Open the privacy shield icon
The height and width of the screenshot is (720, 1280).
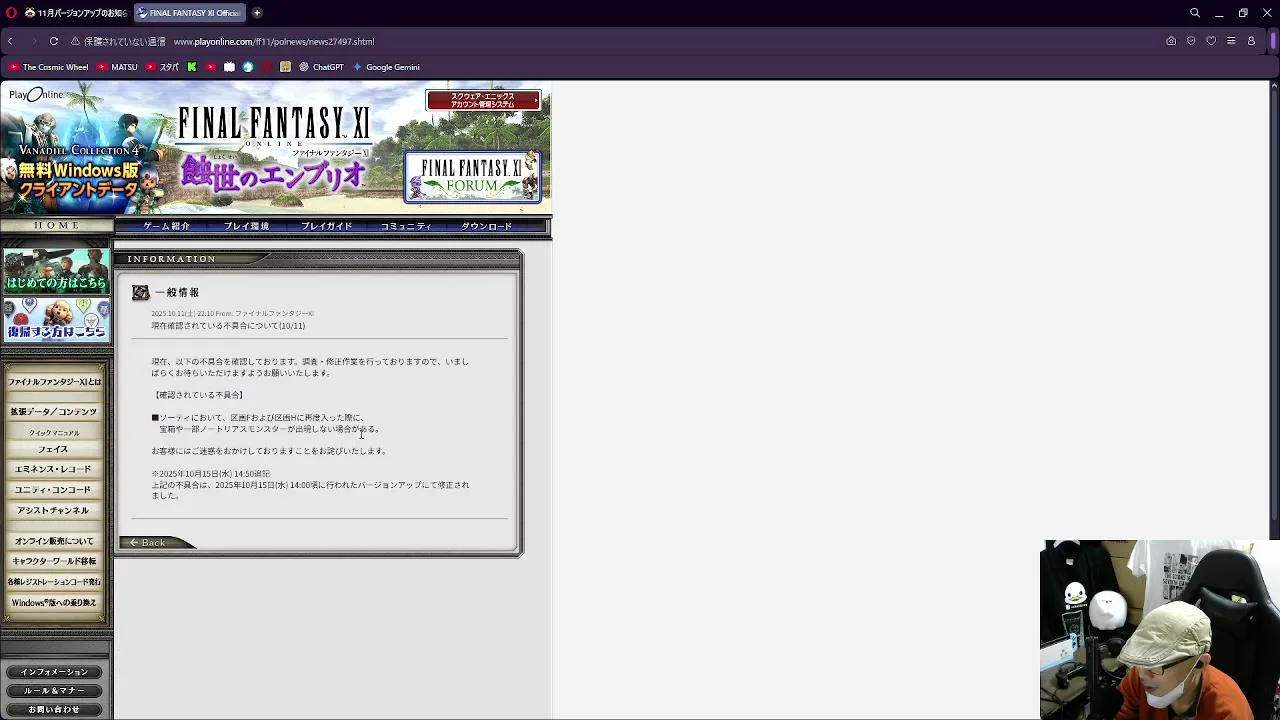(1191, 41)
